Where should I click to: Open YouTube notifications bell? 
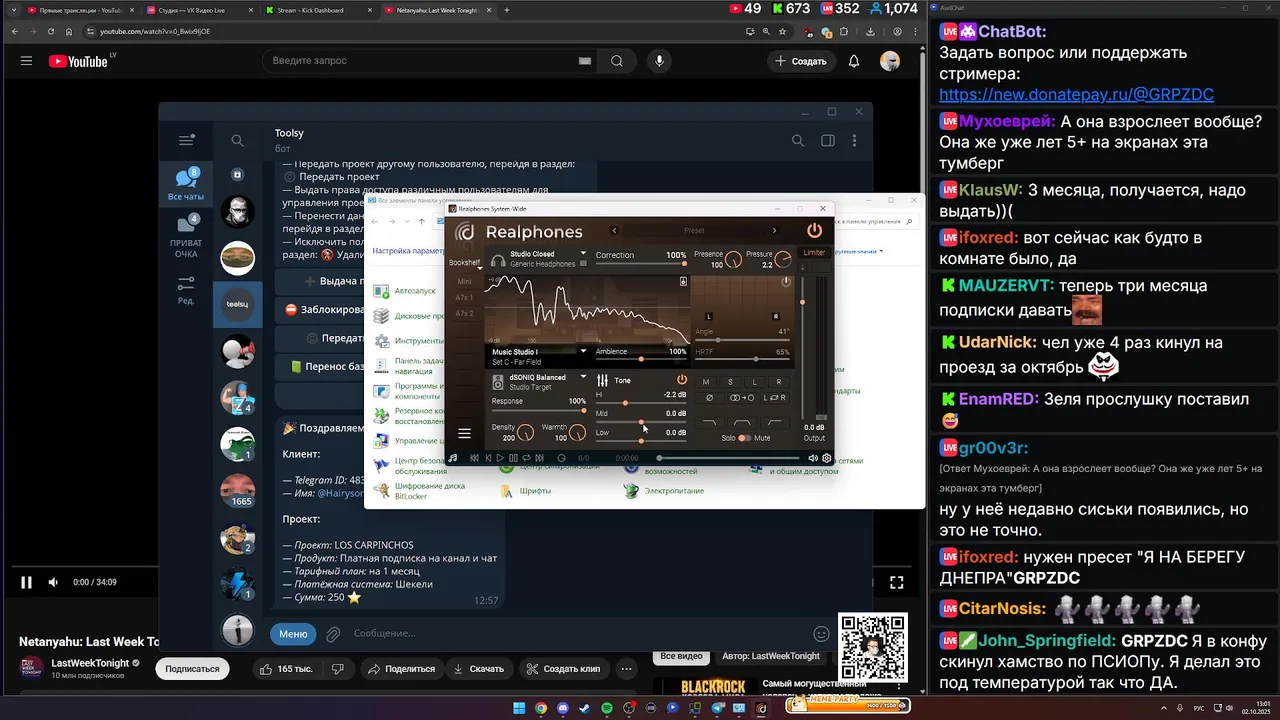click(854, 61)
